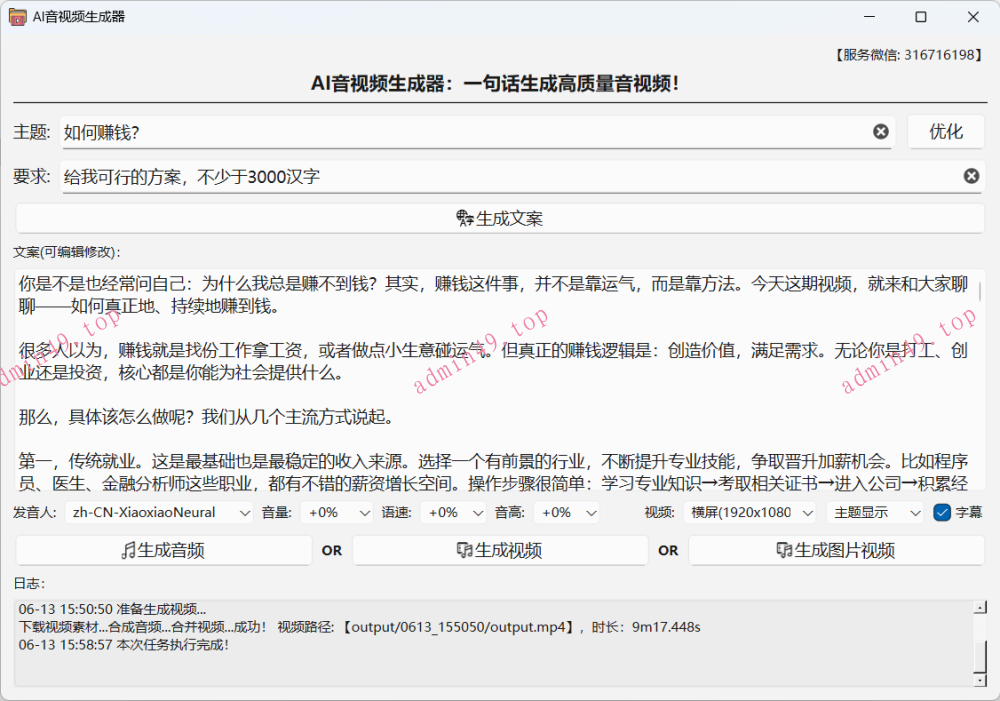The width and height of the screenshot is (1000, 701).
Task: Maximize the AI音视频生成器 window
Action: [920, 17]
